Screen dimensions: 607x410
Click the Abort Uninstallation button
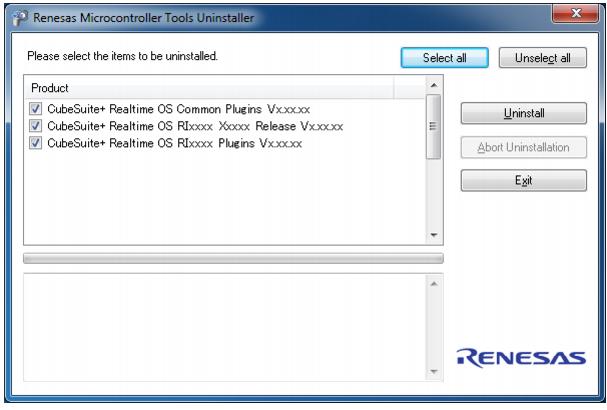(523, 147)
